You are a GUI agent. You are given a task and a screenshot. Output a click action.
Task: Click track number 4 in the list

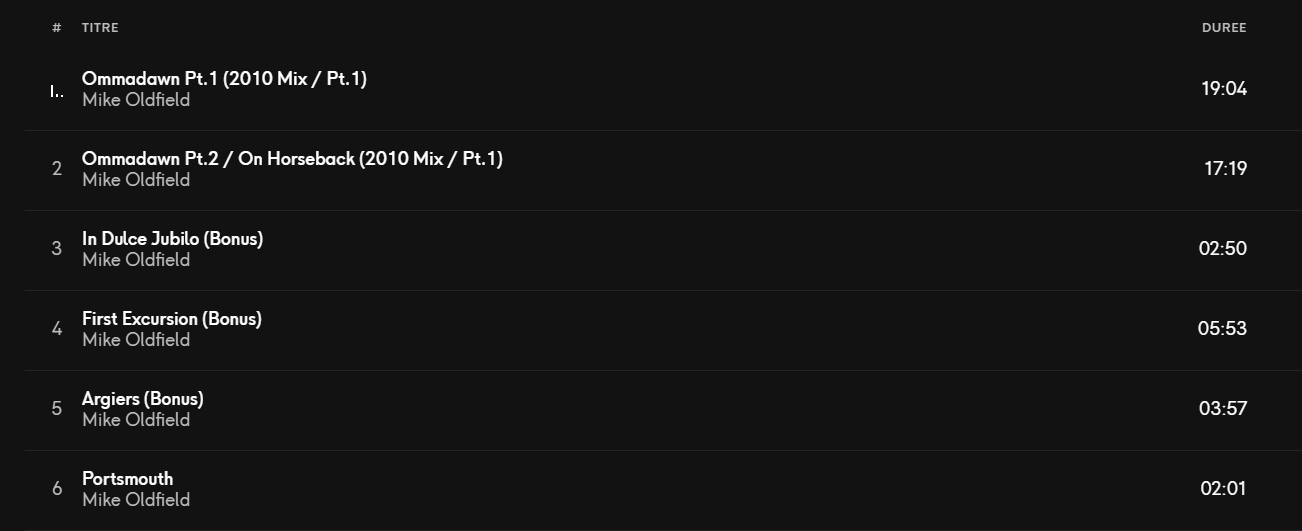[57, 328]
